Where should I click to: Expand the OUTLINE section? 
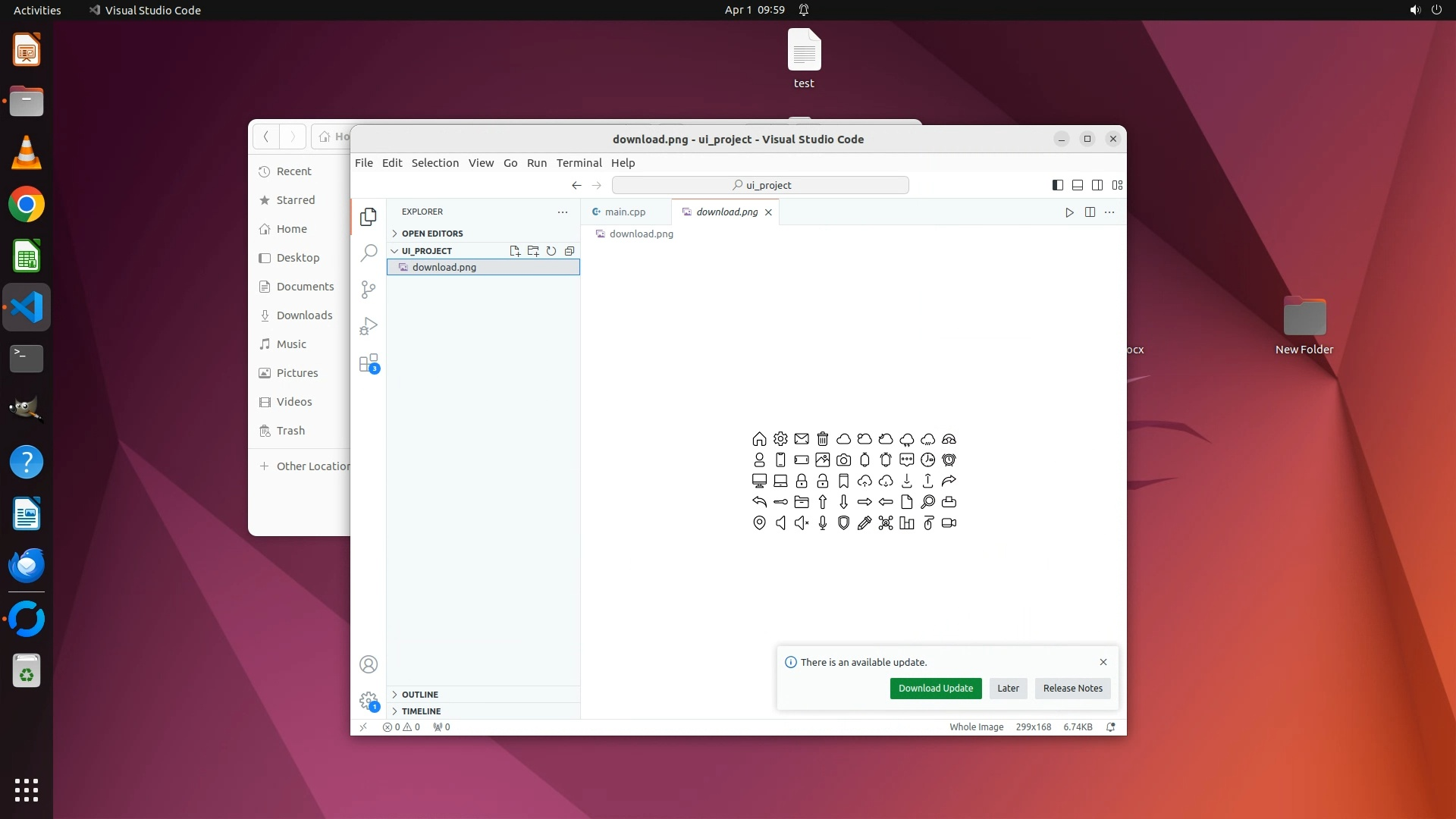(x=419, y=695)
